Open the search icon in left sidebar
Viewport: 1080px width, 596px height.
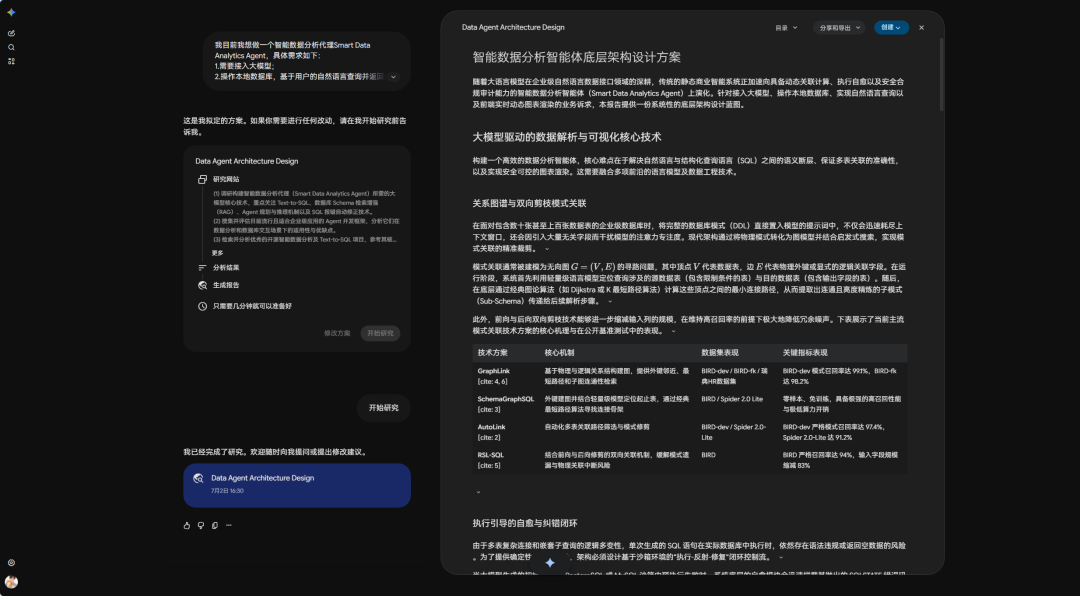pyautogui.click(x=11, y=48)
